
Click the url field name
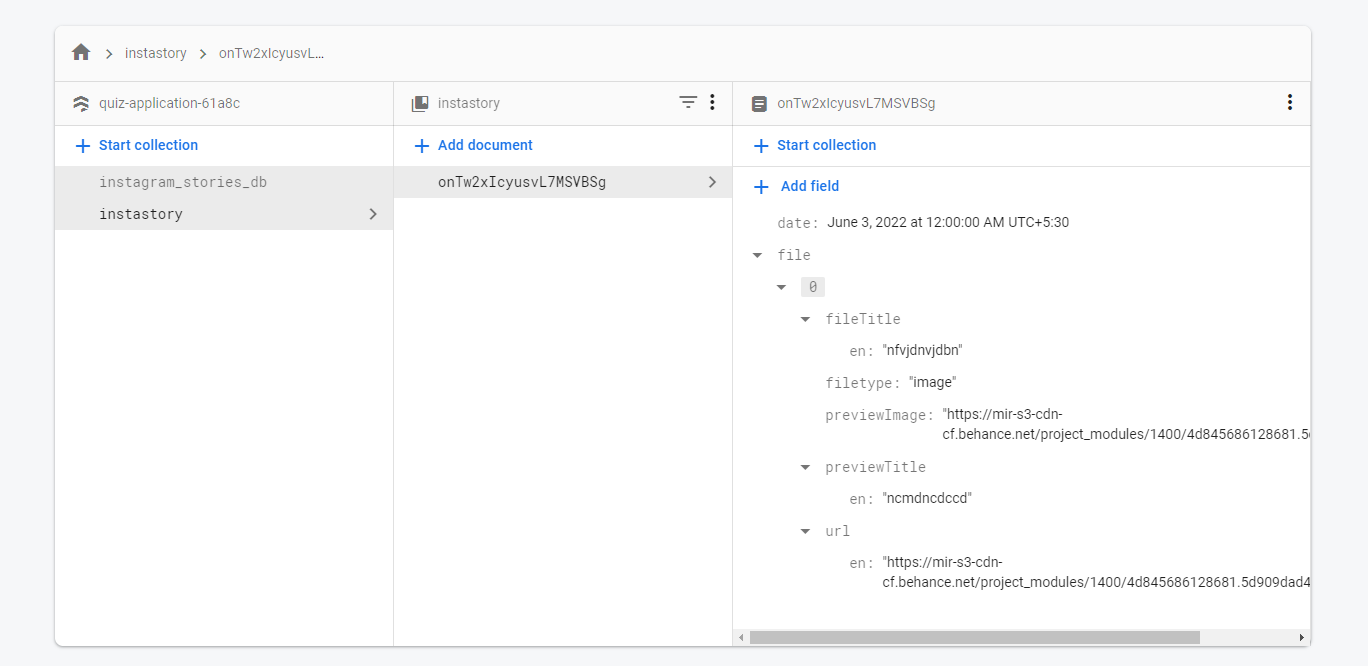point(837,531)
